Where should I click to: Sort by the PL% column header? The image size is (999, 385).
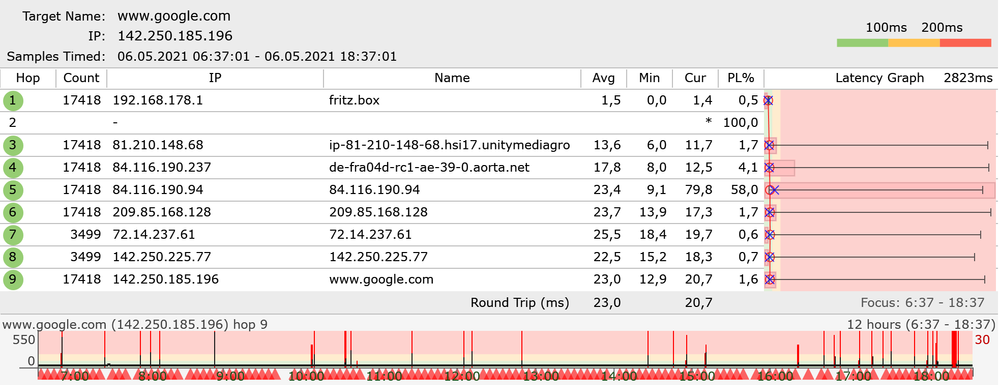point(741,78)
